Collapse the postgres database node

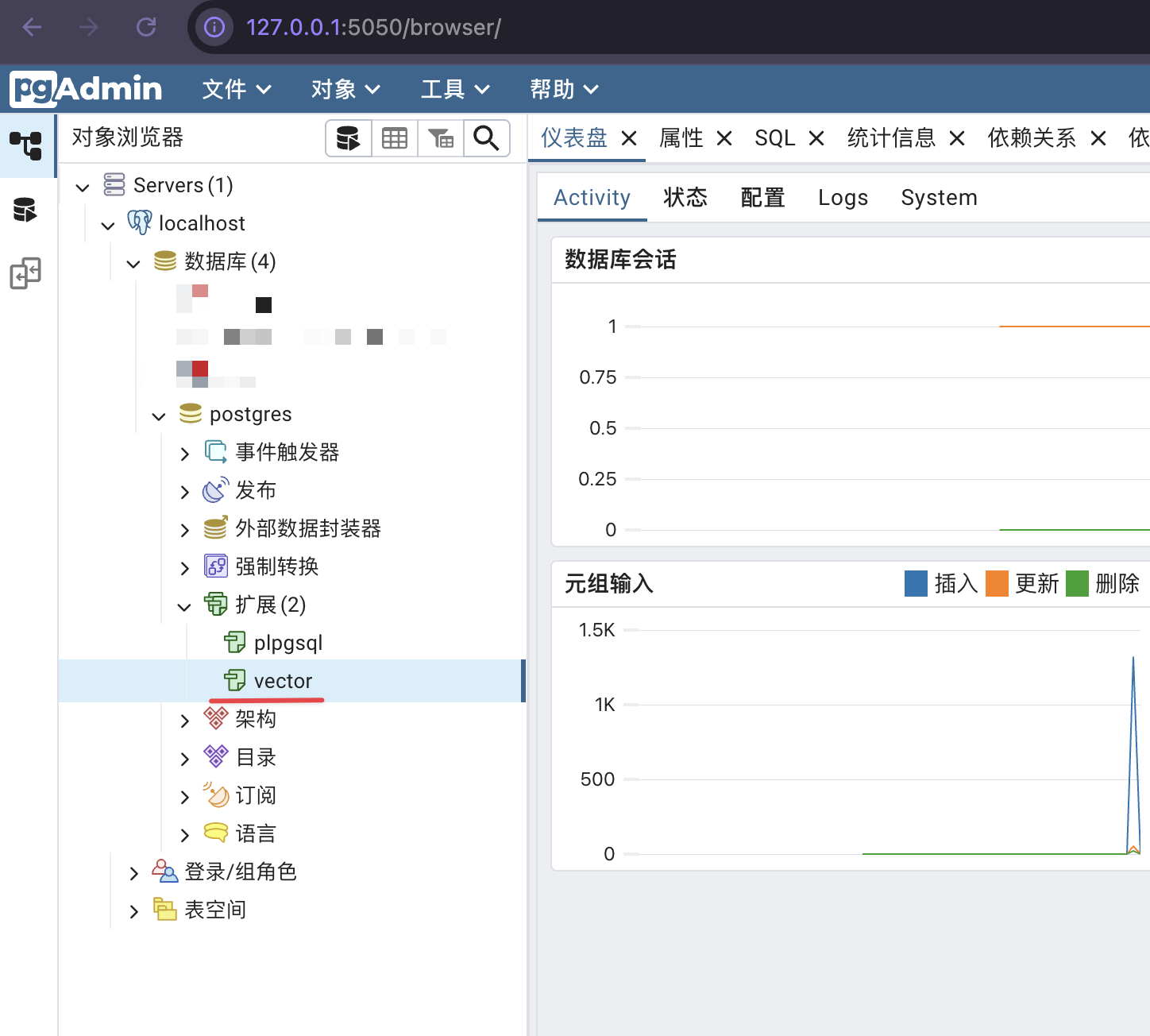(x=159, y=416)
